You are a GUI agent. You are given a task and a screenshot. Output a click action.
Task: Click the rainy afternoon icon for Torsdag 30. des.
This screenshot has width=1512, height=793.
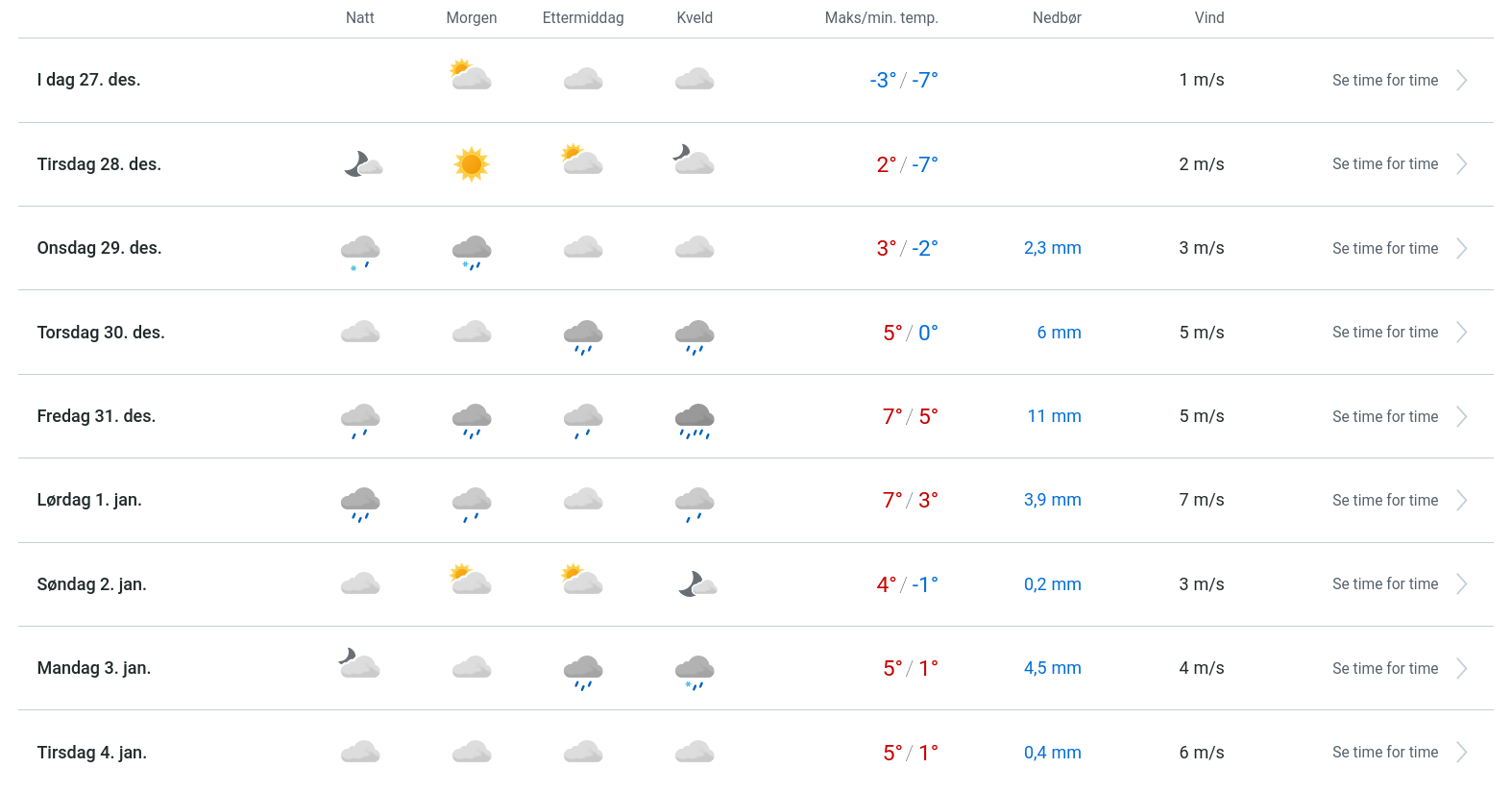[x=583, y=336]
